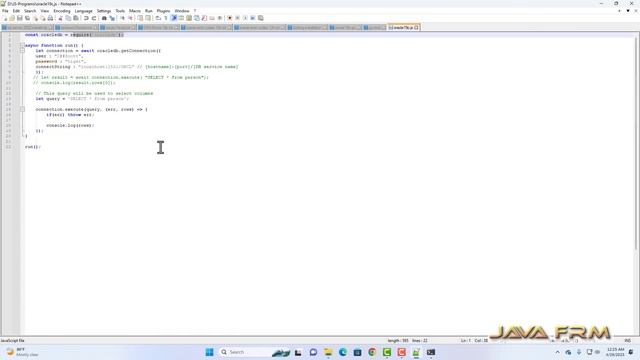Open the Find dialog via binoculars icon

pyautogui.click(x=104, y=18)
